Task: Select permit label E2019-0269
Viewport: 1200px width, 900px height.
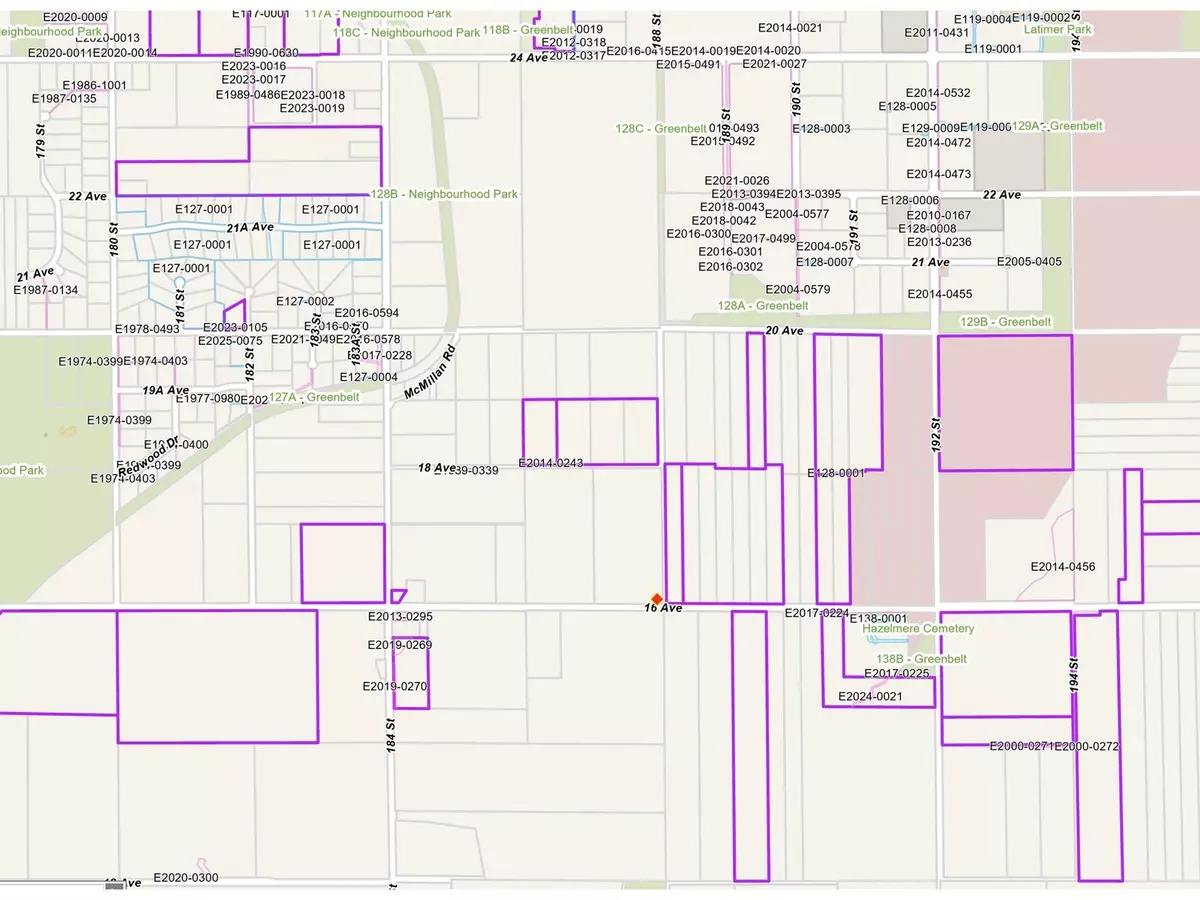Action: 400,646
